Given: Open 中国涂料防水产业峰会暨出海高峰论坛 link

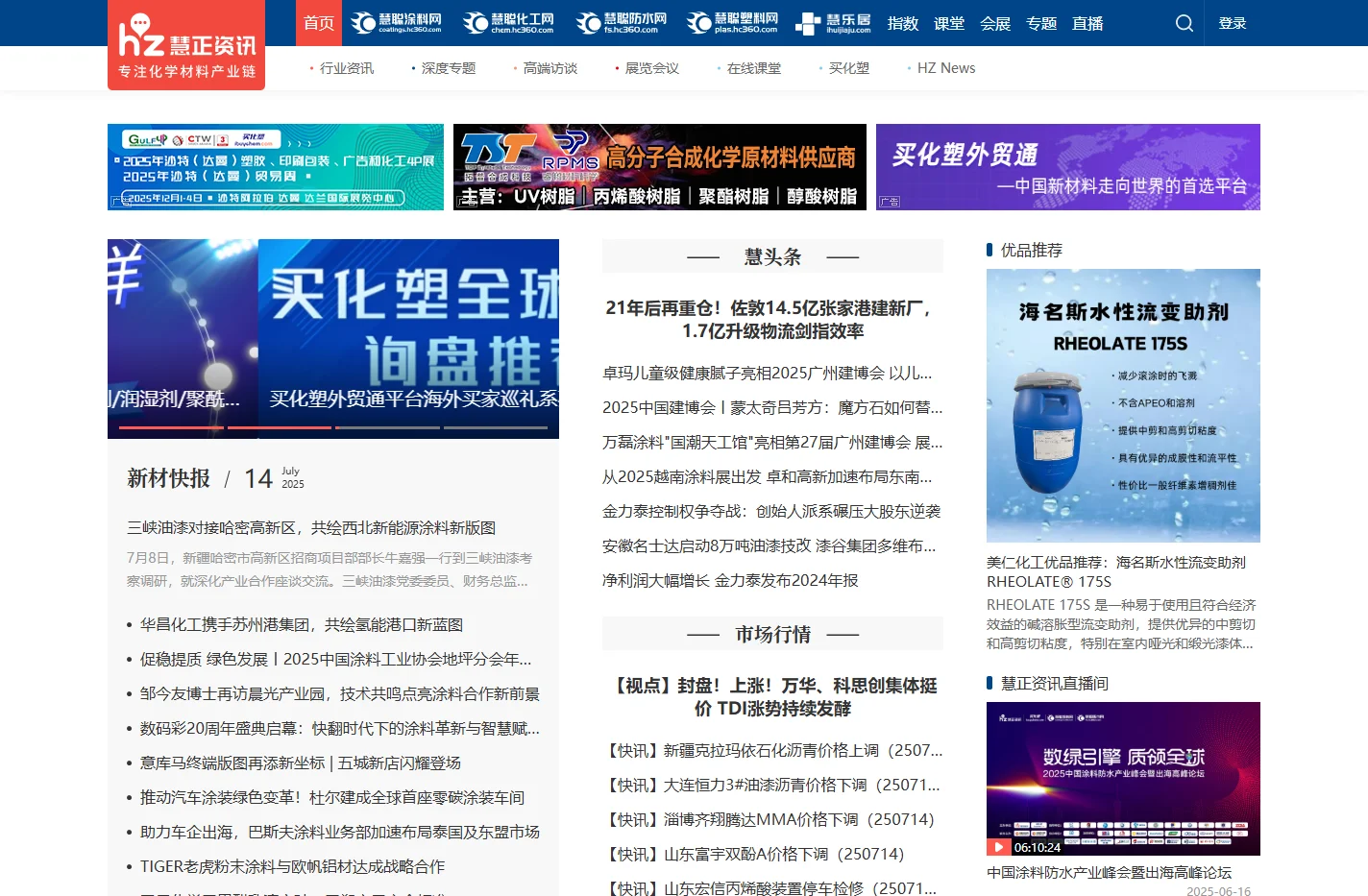Looking at the screenshot, I should pos(1109,872).
